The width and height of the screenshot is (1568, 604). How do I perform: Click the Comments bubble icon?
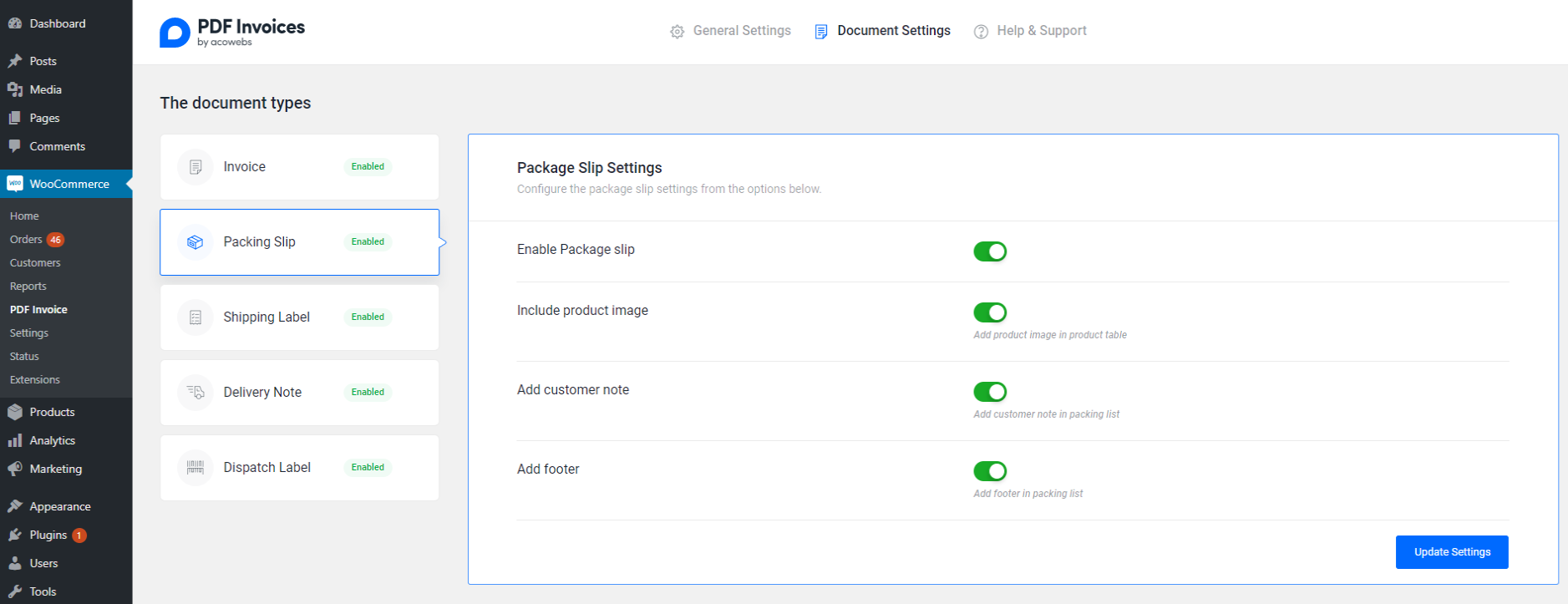[15, 146]
